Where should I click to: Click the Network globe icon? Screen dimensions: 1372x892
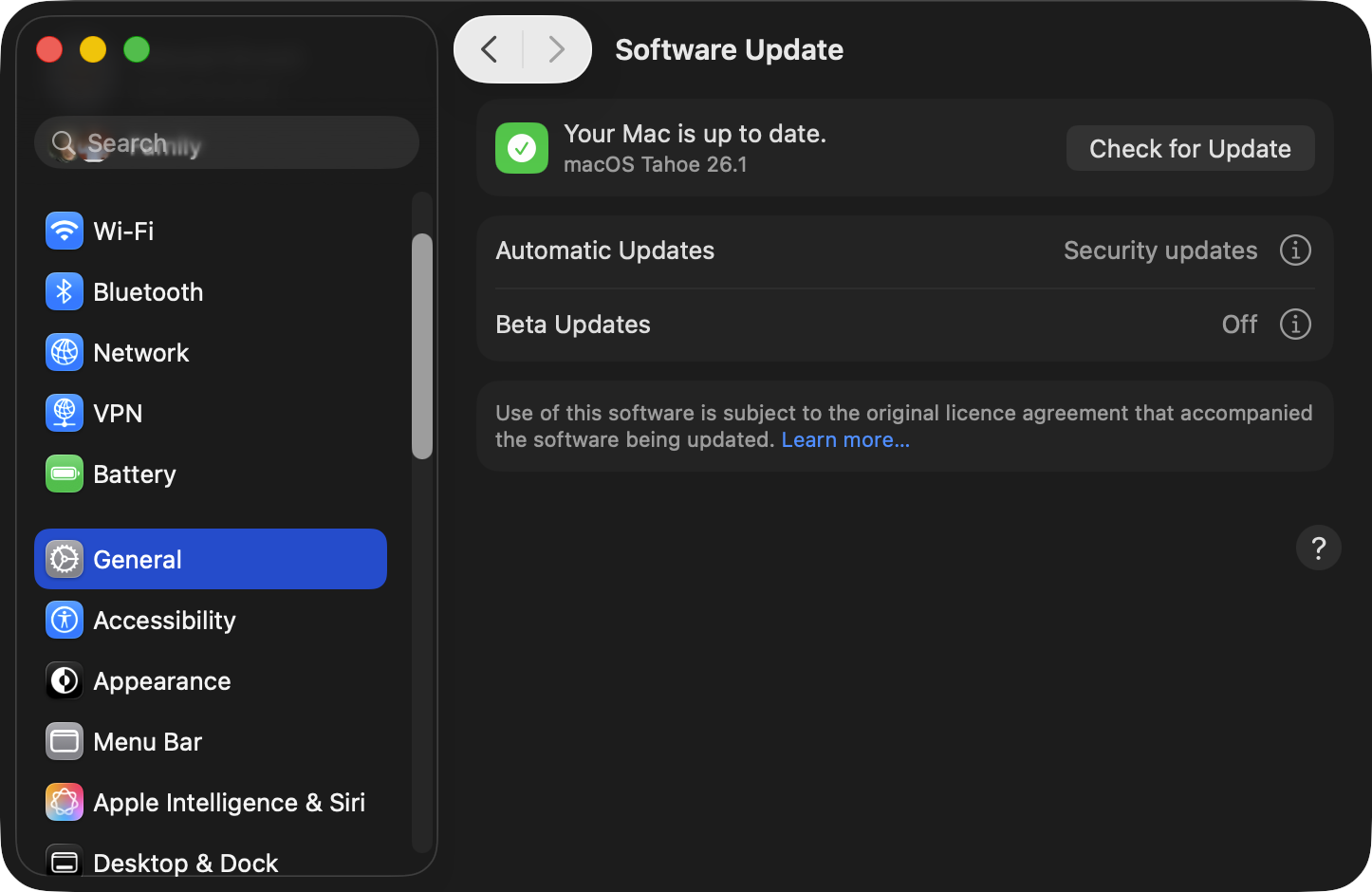[x=65, y=352]
